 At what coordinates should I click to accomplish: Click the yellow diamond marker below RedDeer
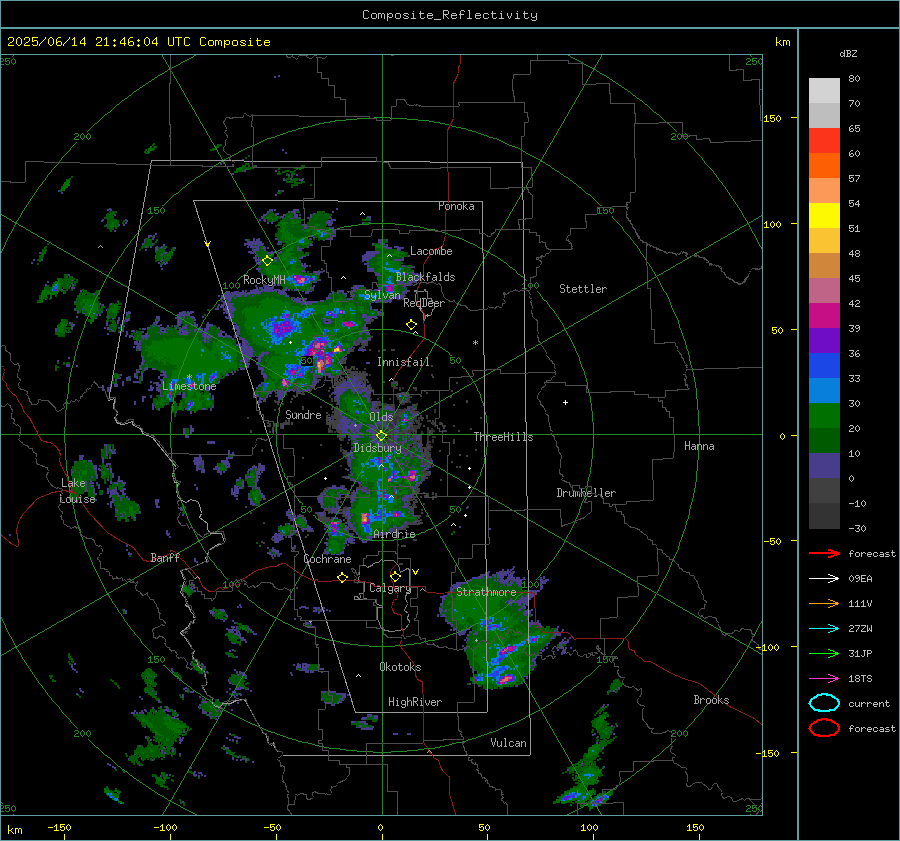pyautogui.click(x=411, y=325)
